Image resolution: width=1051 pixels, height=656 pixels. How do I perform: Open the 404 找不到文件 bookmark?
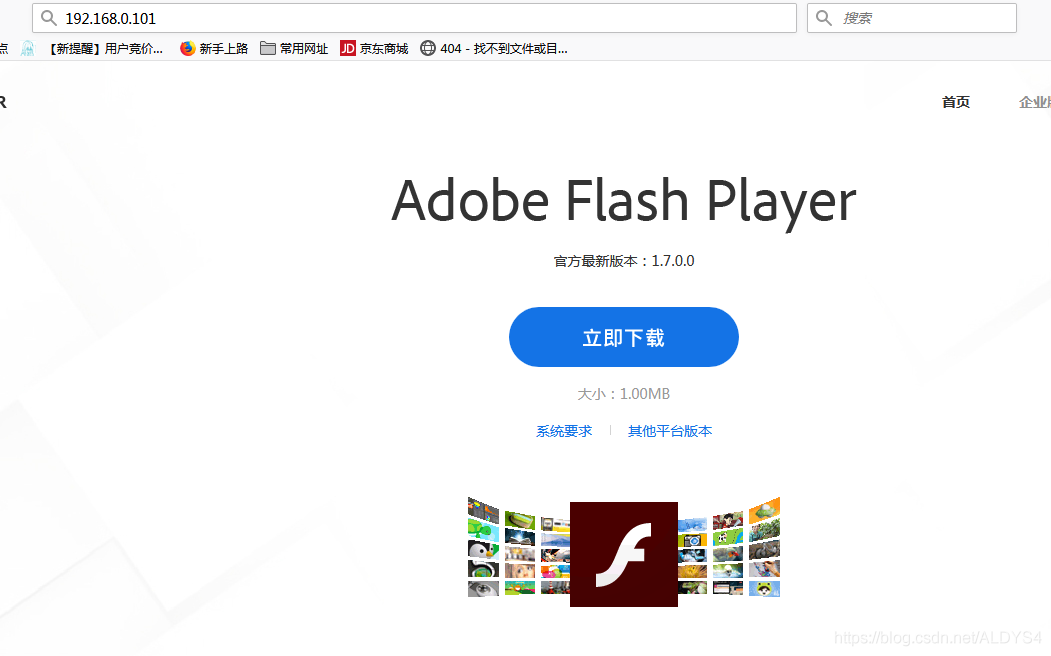pyautogui.click(x=494, y=48)
